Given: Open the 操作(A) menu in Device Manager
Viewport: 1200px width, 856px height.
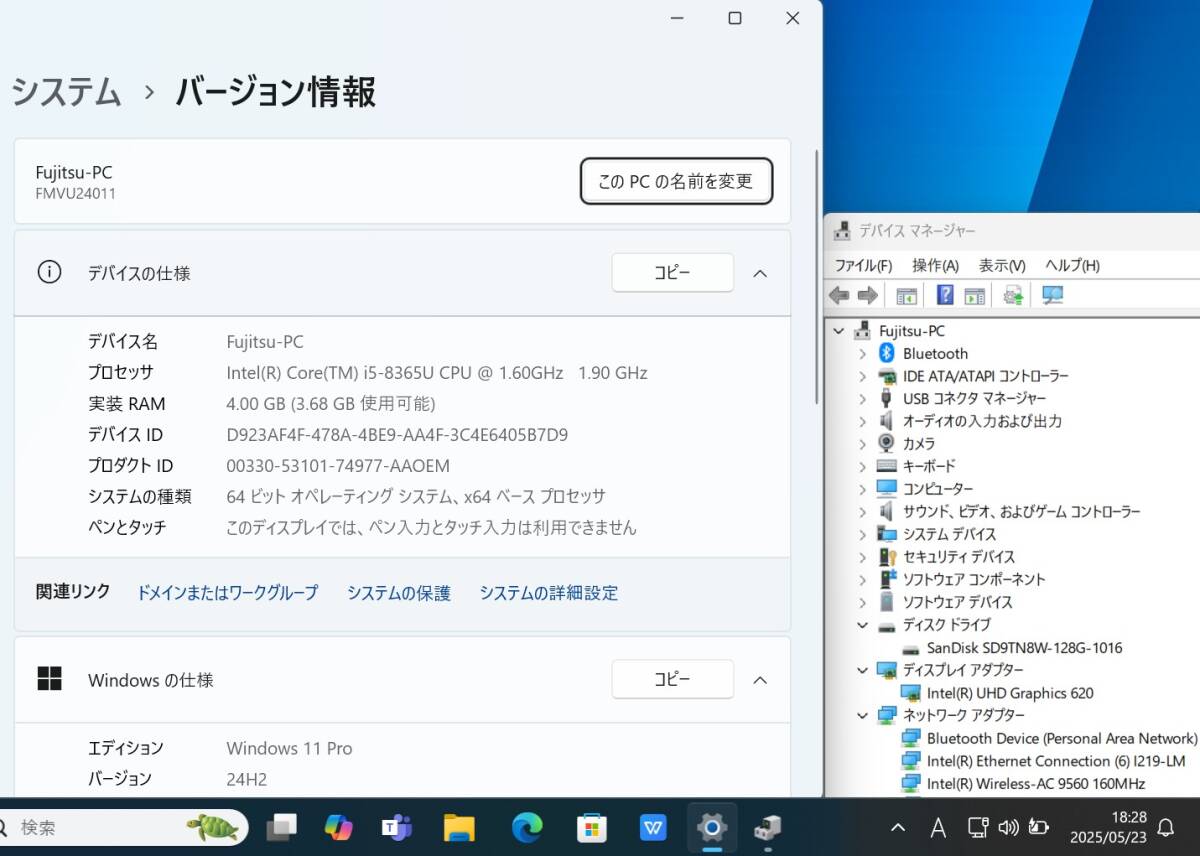Looking at the screenshot, I should [935, 265].
